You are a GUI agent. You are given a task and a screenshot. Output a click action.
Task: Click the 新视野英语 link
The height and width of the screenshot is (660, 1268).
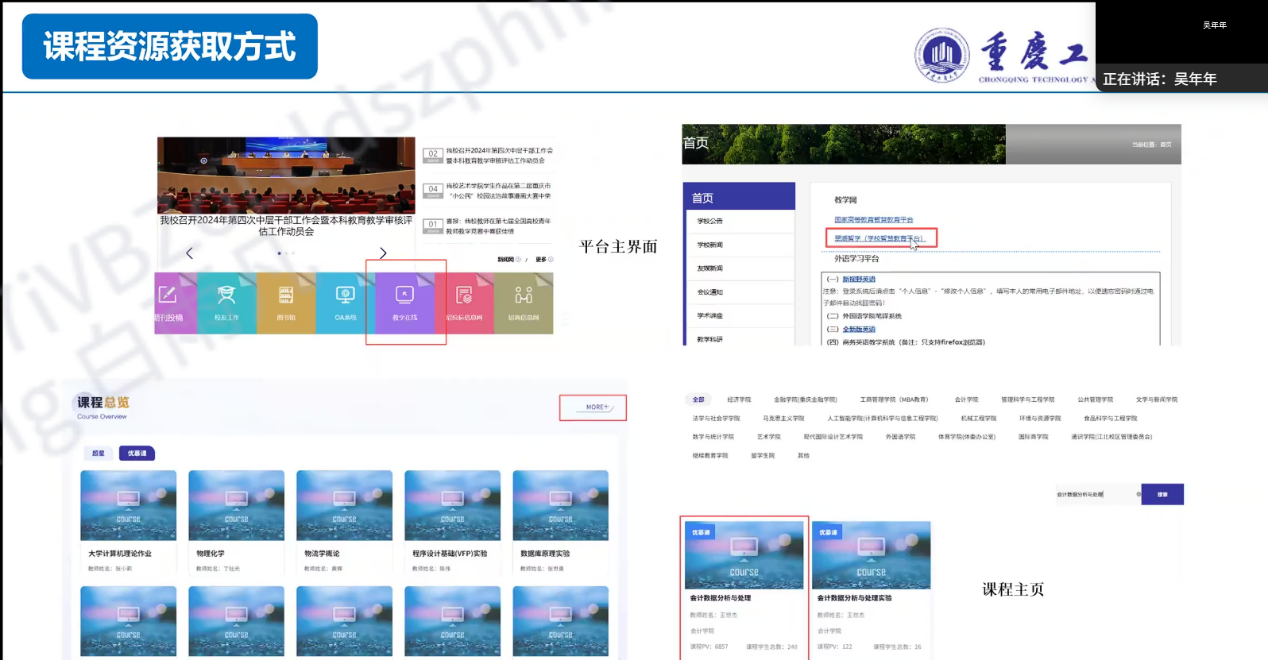(858, 279)
